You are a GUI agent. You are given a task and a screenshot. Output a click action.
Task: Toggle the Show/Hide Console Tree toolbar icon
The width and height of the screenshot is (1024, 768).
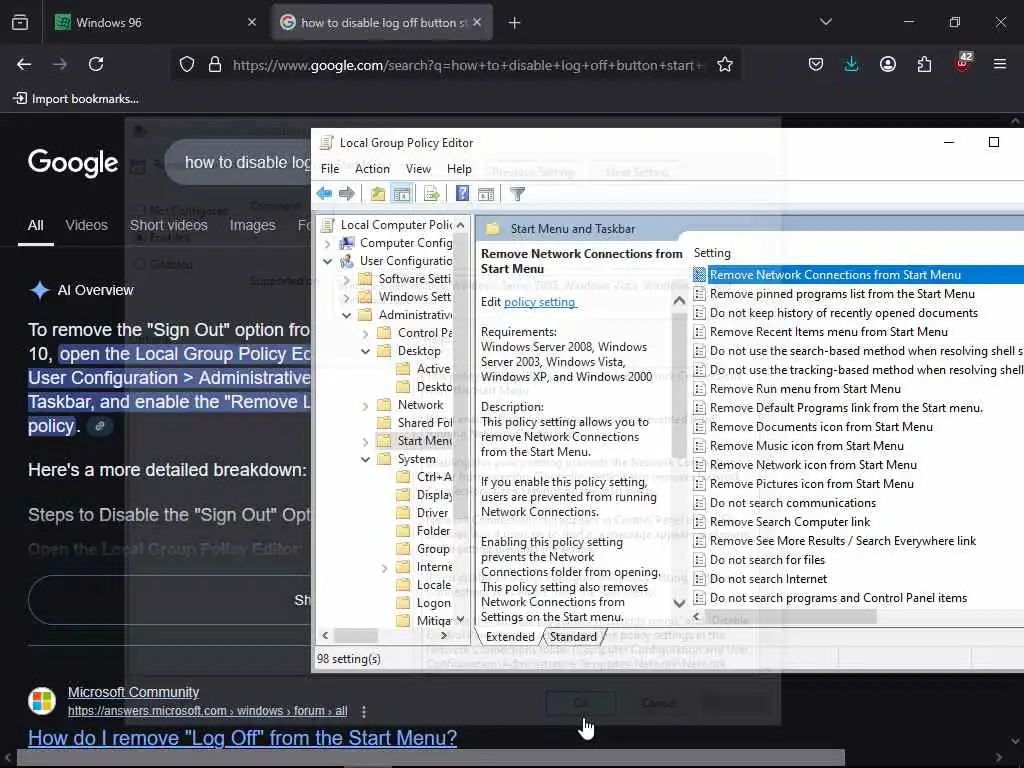[402, 193]
